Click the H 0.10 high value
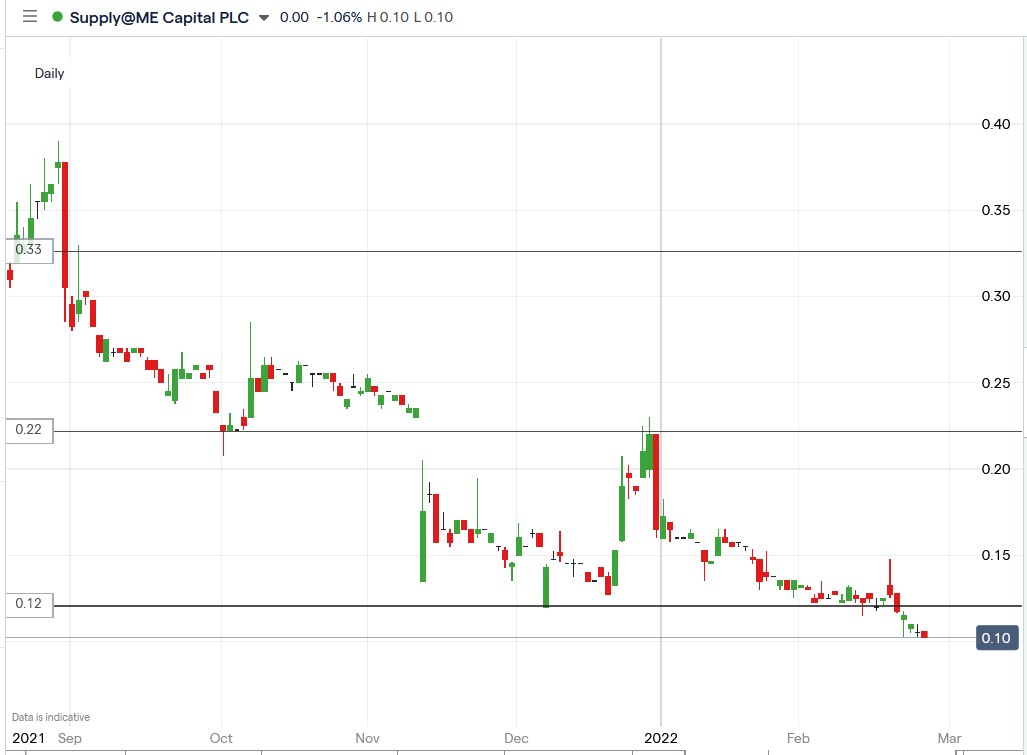 [387, 17]
